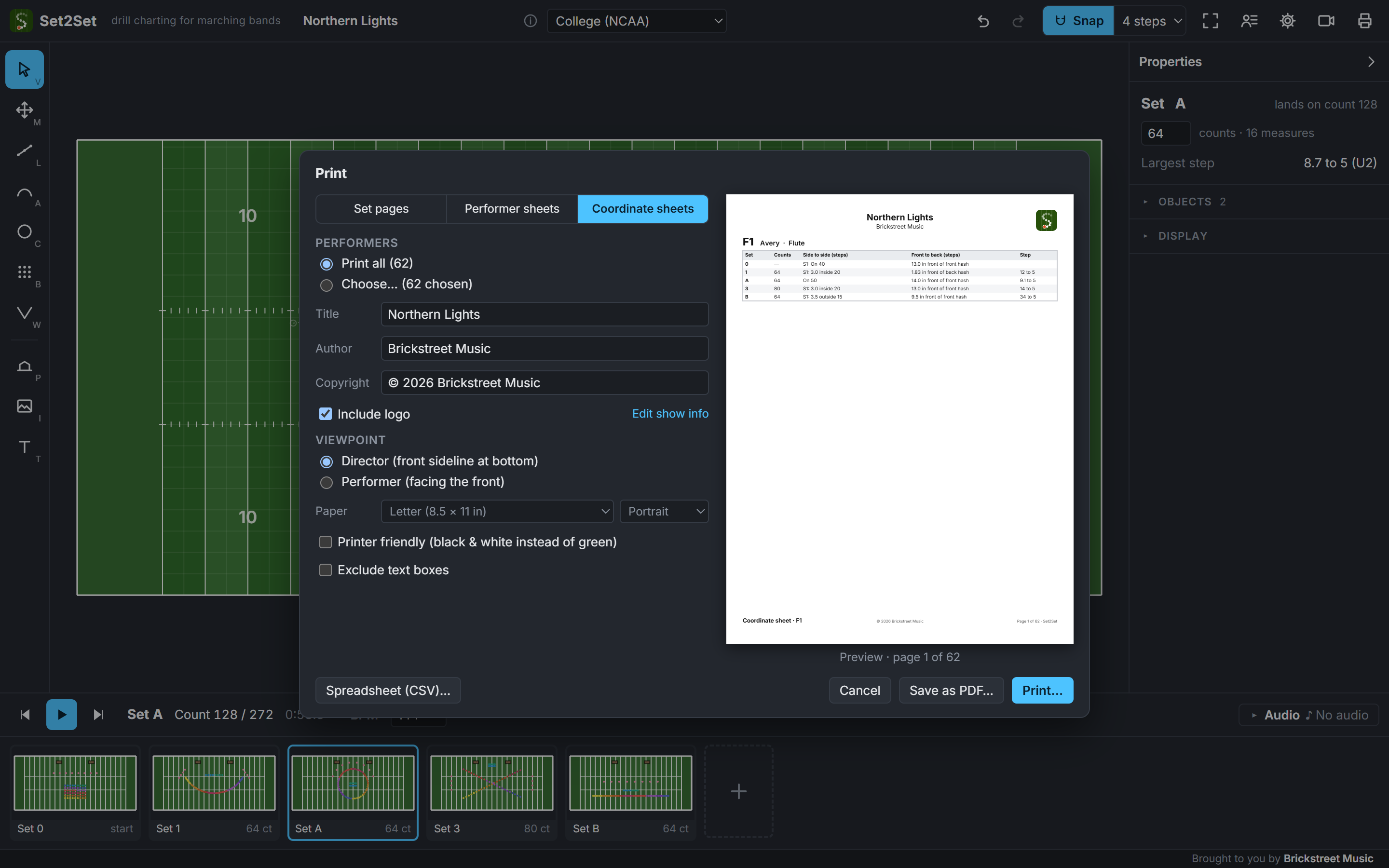This screenshot has width=1389, height=868.
Task: Expand the DISPLAY section
Action: pos(1259,236)
